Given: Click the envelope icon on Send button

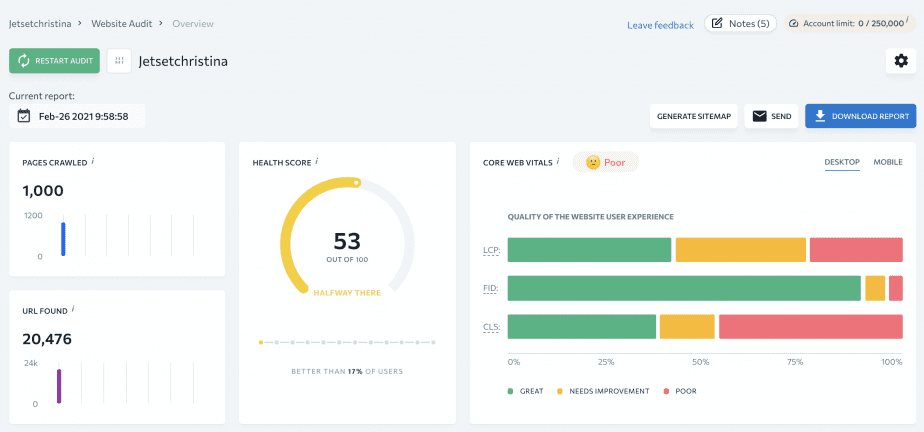Looking at the screenshot, I should (x=760, y=116).
